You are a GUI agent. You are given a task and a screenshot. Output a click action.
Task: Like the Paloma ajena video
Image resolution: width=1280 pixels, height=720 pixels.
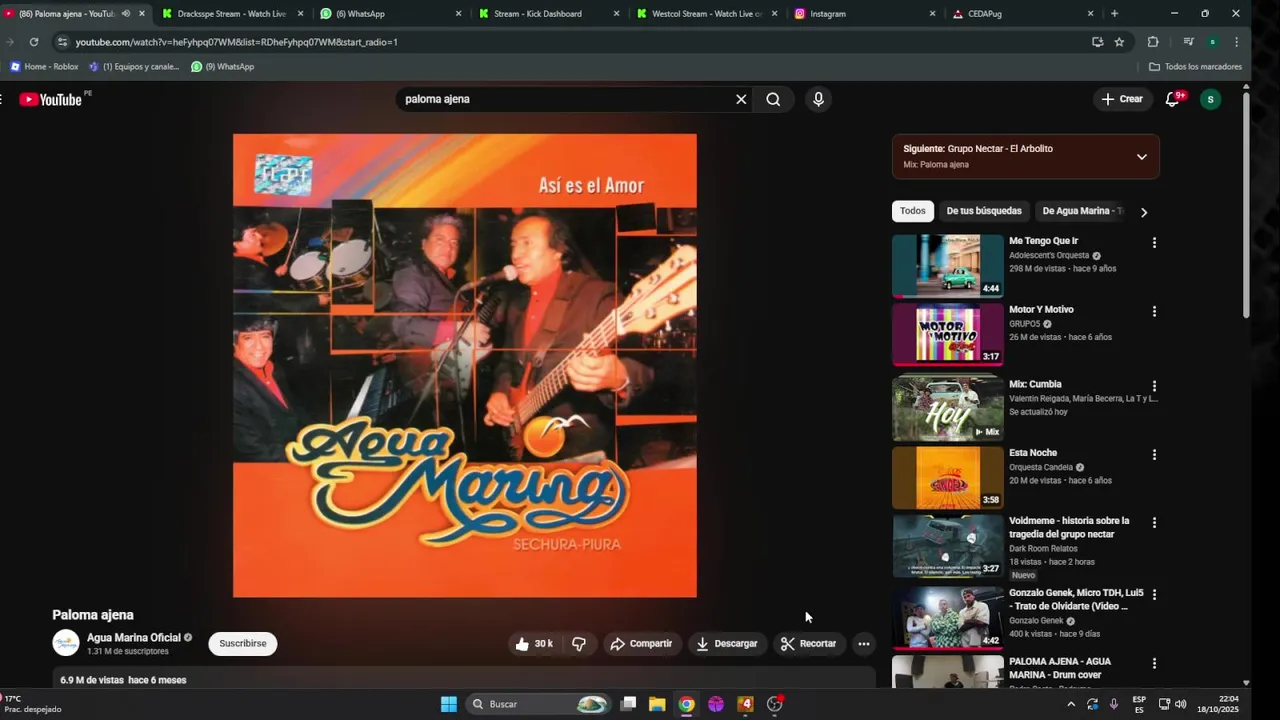click(534, 644)
